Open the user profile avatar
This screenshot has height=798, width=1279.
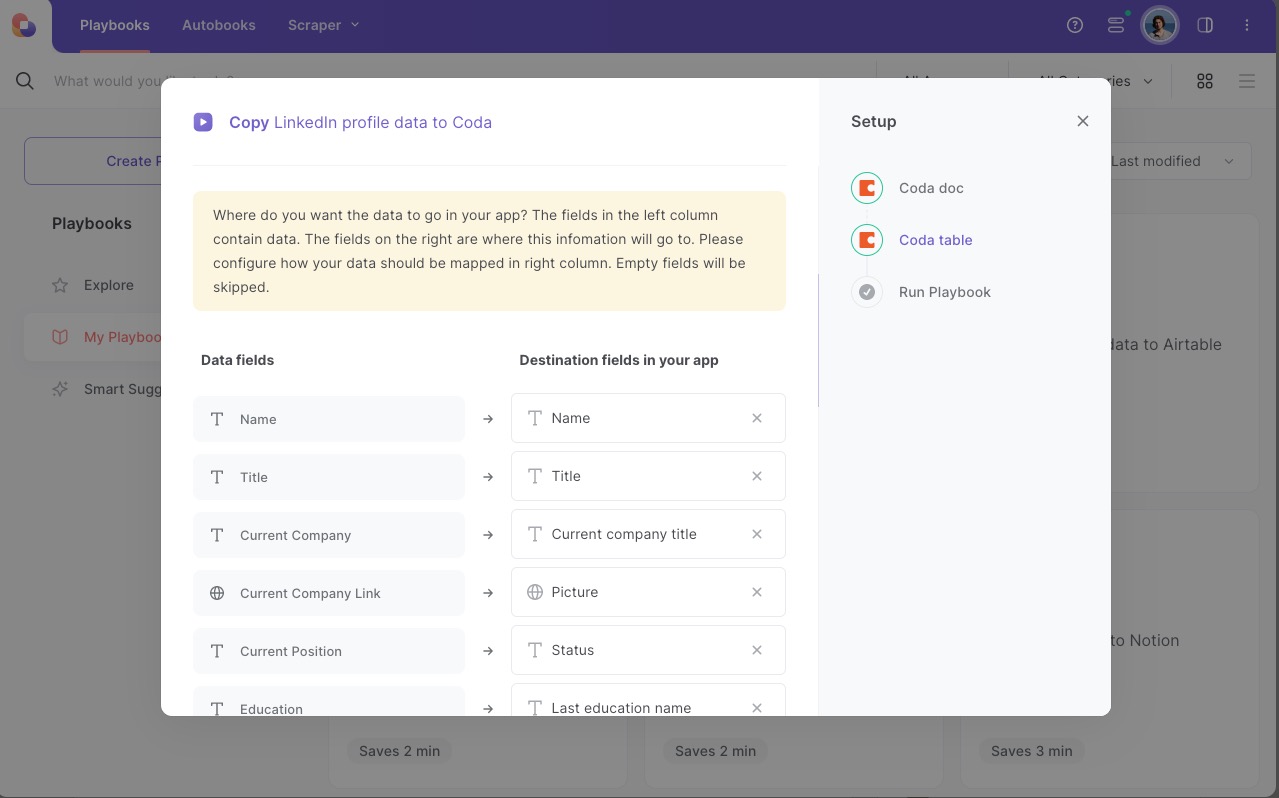pyautogui.click(x=1160, y=25)
